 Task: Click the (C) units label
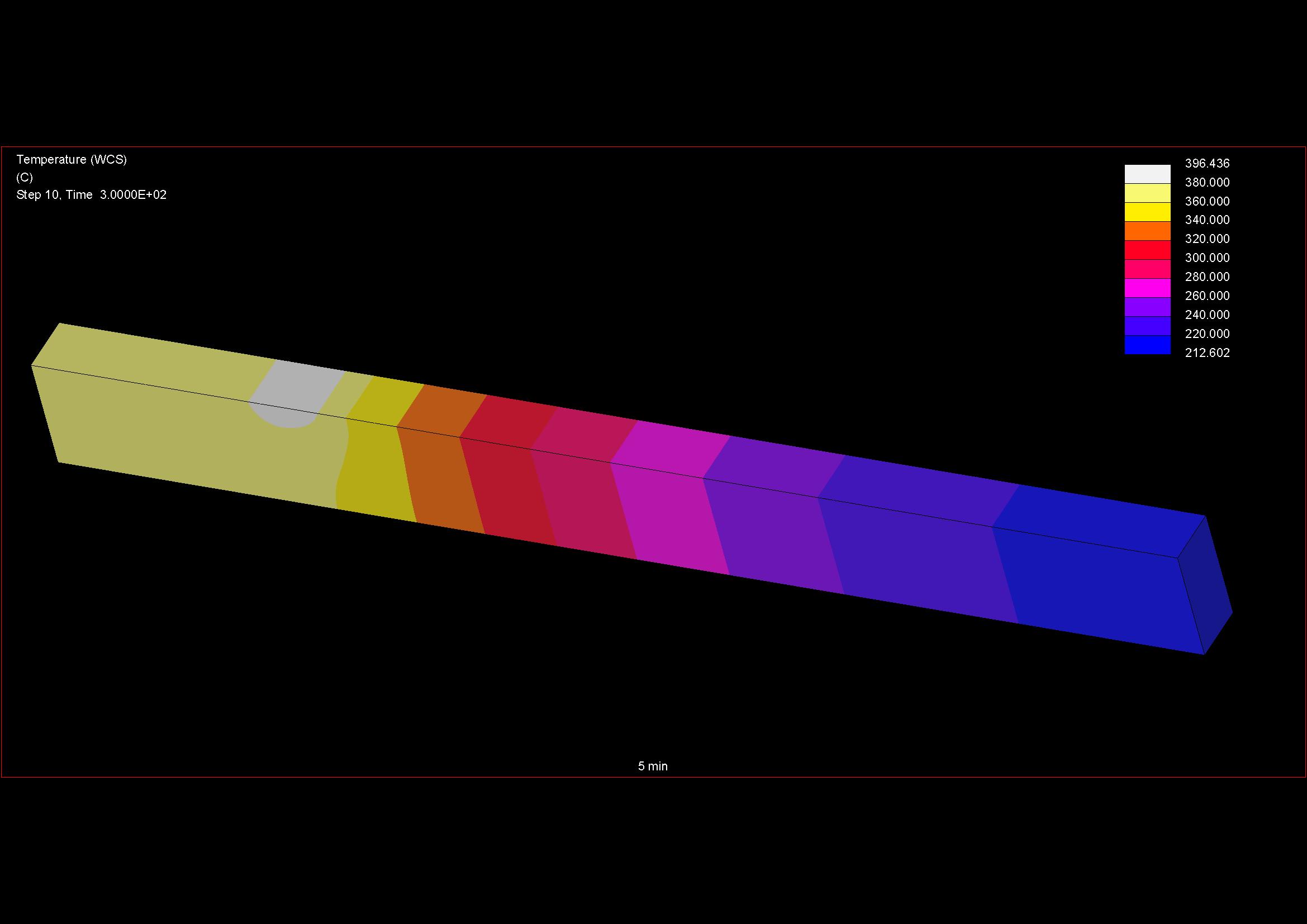25,178
